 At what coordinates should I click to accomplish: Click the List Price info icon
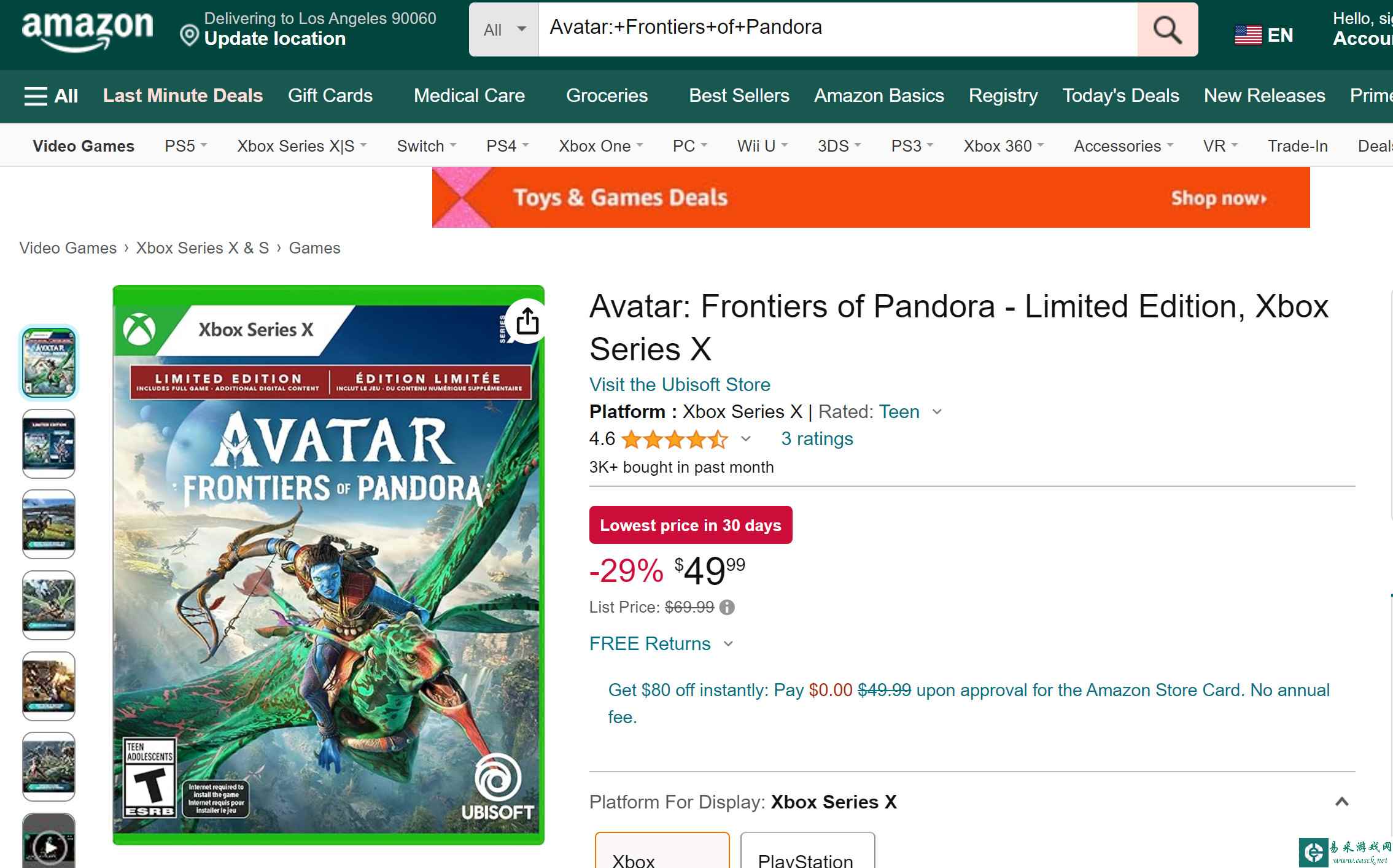727,607
